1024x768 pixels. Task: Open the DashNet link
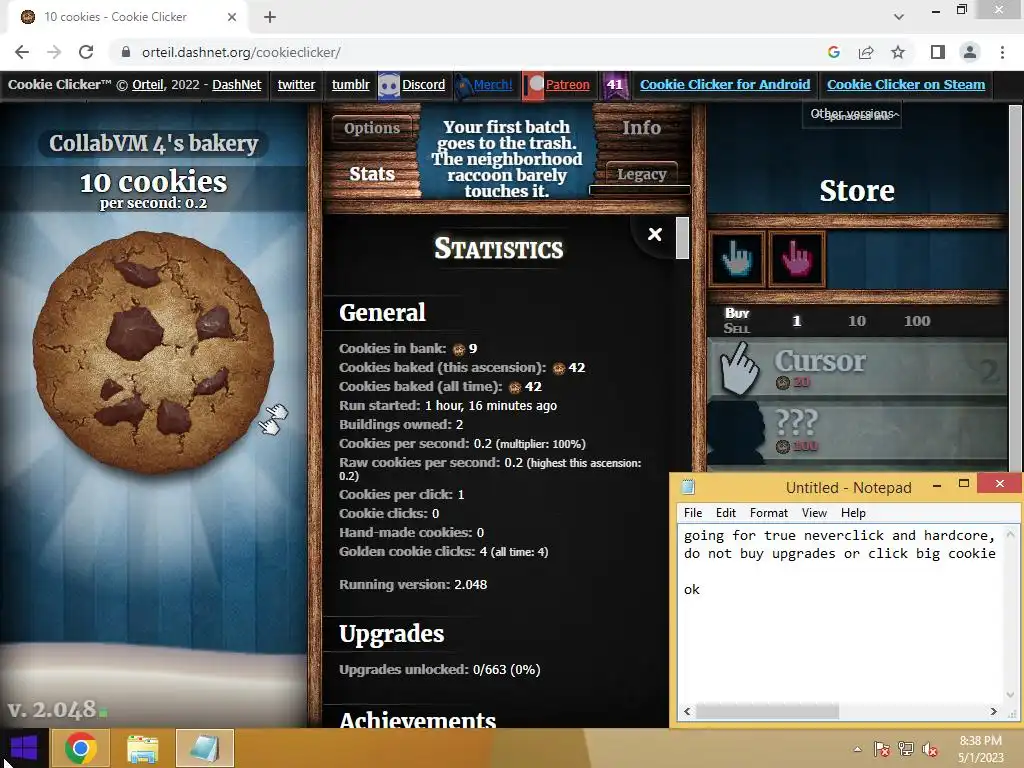tap(236, 84)
